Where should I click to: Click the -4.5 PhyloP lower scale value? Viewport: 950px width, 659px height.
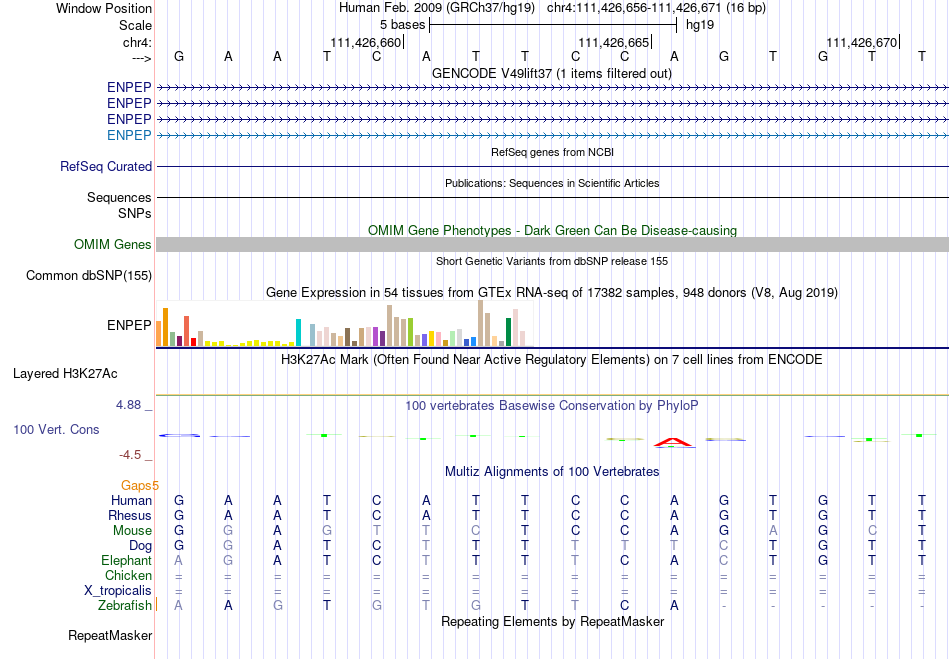coord(130,454)
